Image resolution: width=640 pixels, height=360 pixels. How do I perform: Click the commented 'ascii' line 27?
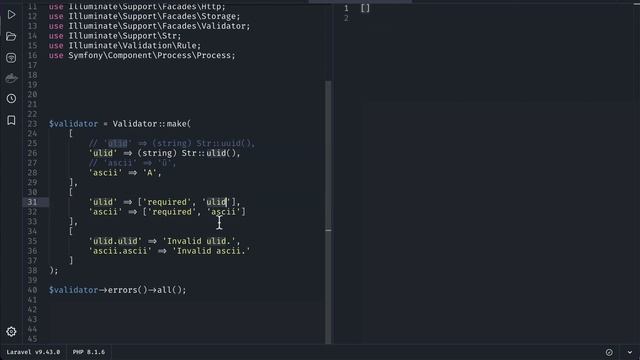132,163
